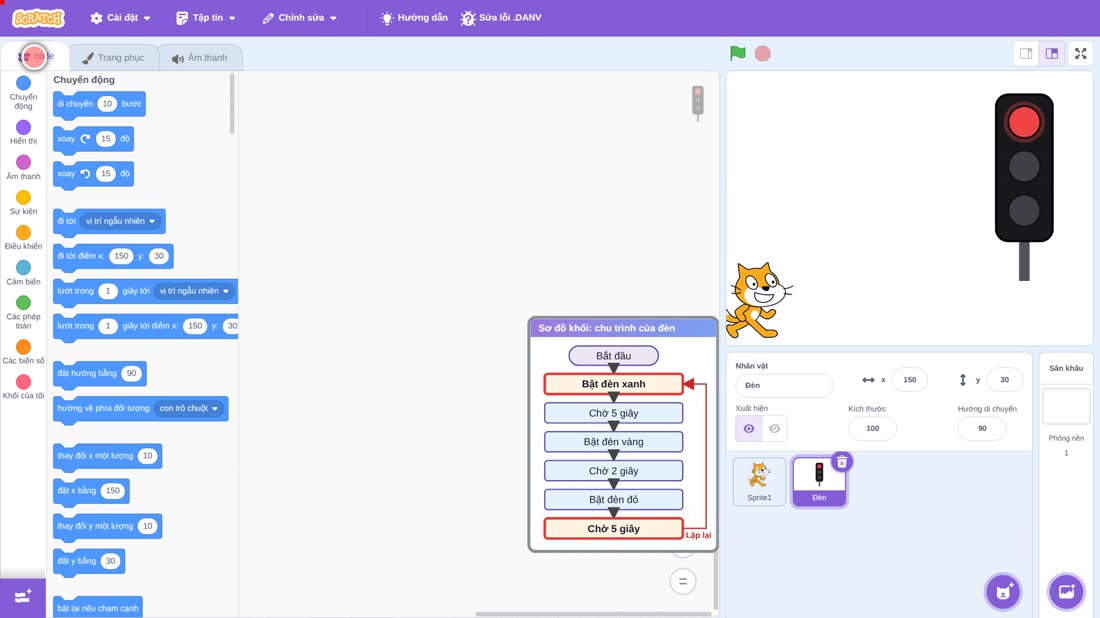Delete the Đèn sprite with trash icon
The image size is (1100, 618).
(x=842, y=462)
